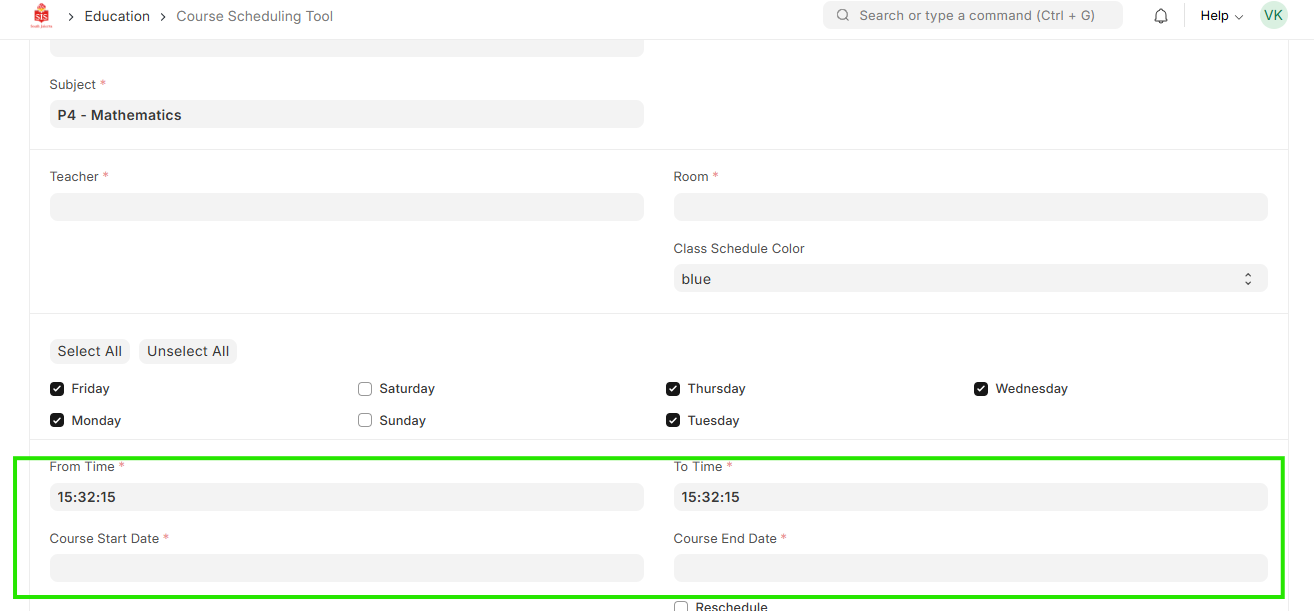Image resolution: width=1314 pixels, height=611 pixels.
Task: Open the notifications bell
Action: click(x=1160, y=16)
